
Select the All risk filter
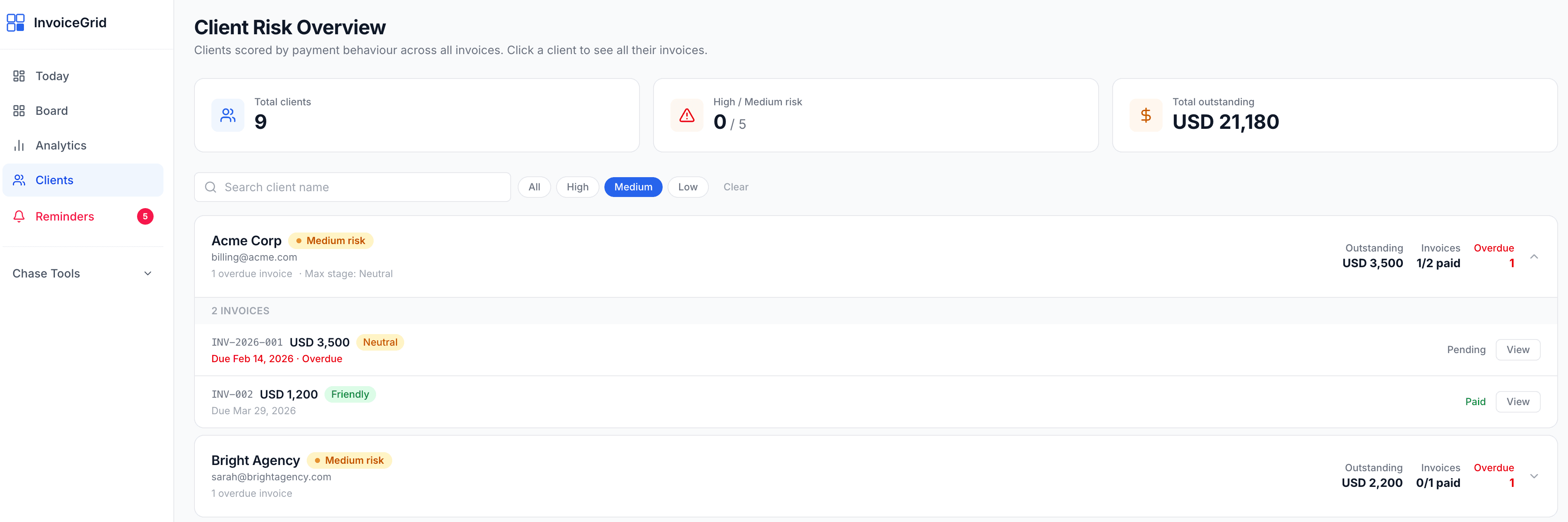[x=534, y=187]
